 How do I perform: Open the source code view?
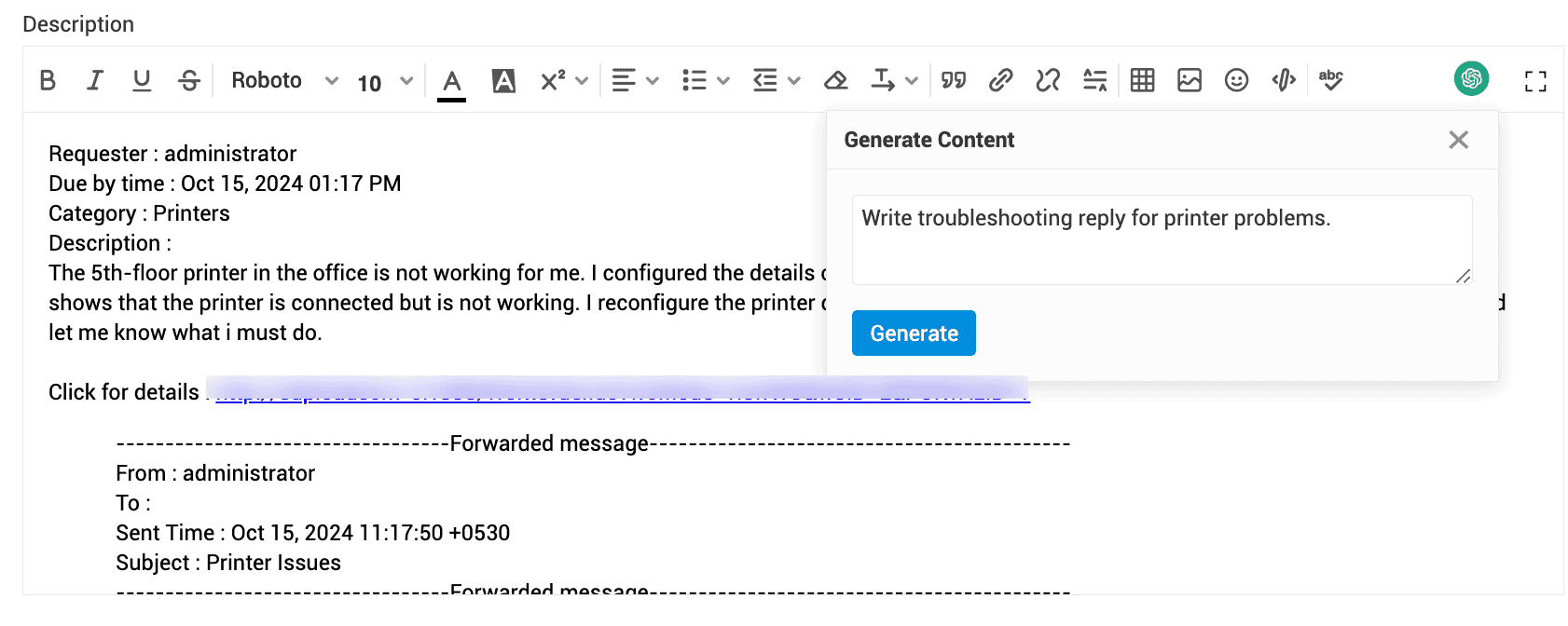click(1284, 81)
